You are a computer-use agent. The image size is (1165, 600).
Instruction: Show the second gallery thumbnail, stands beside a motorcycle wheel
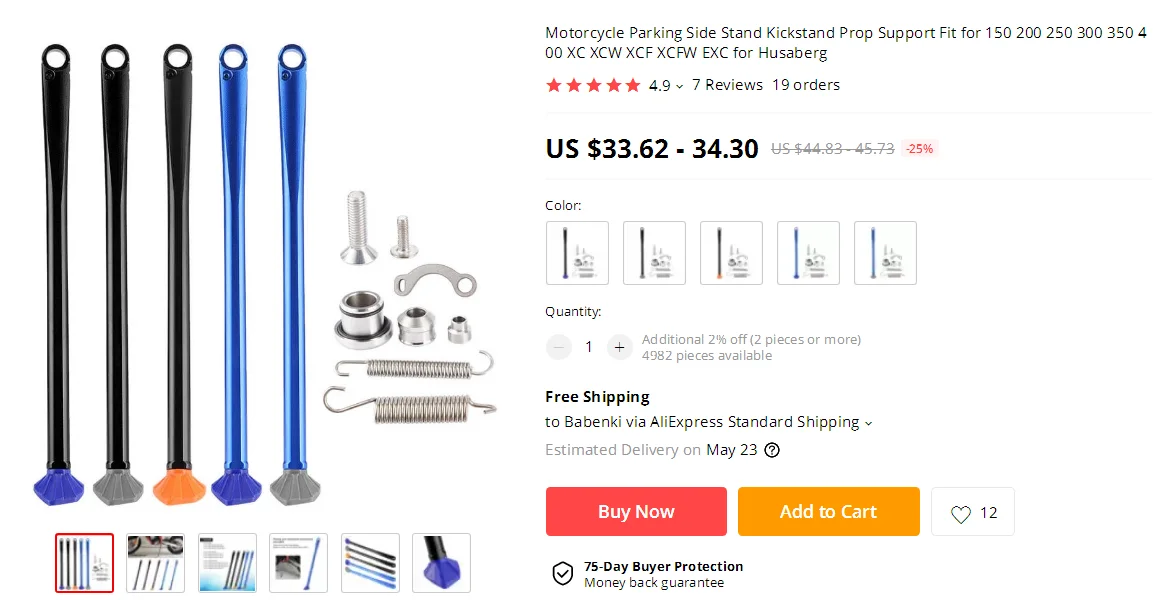coord(155,563)
